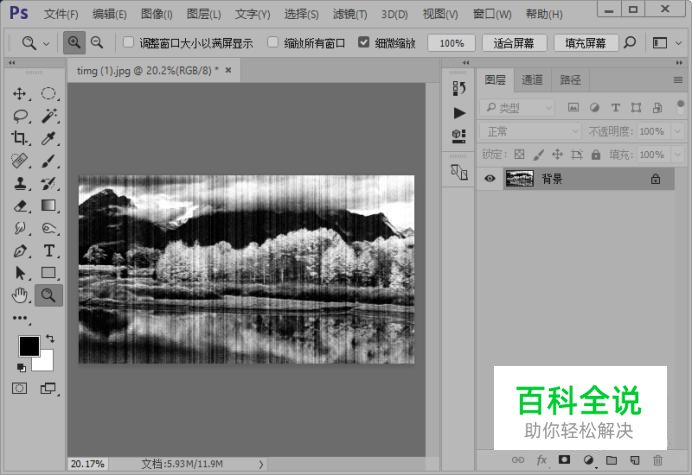Add layer style fx icon

(542, 460)
